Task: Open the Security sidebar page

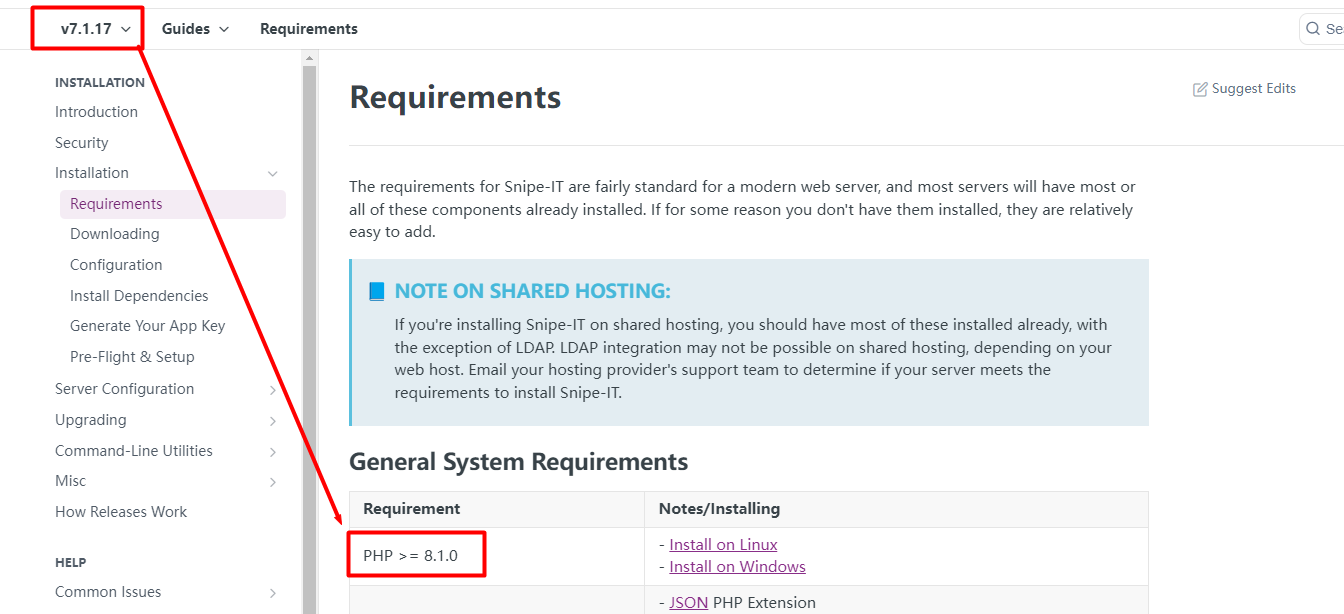Action: [x=81, y=143]
